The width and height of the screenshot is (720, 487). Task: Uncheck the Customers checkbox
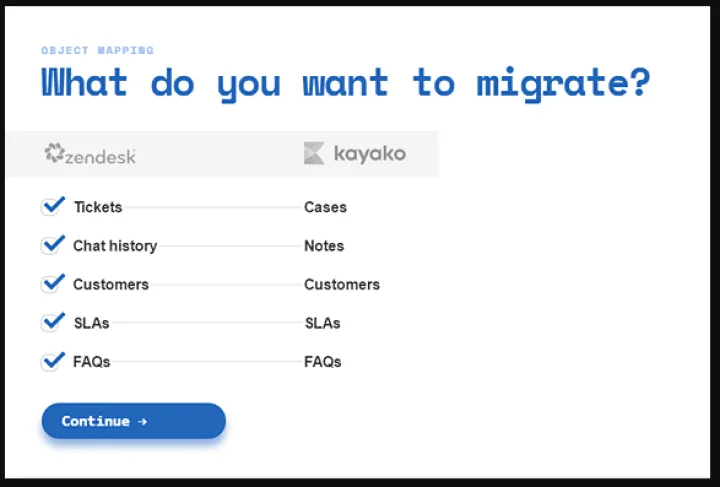(x=51, y=284)
